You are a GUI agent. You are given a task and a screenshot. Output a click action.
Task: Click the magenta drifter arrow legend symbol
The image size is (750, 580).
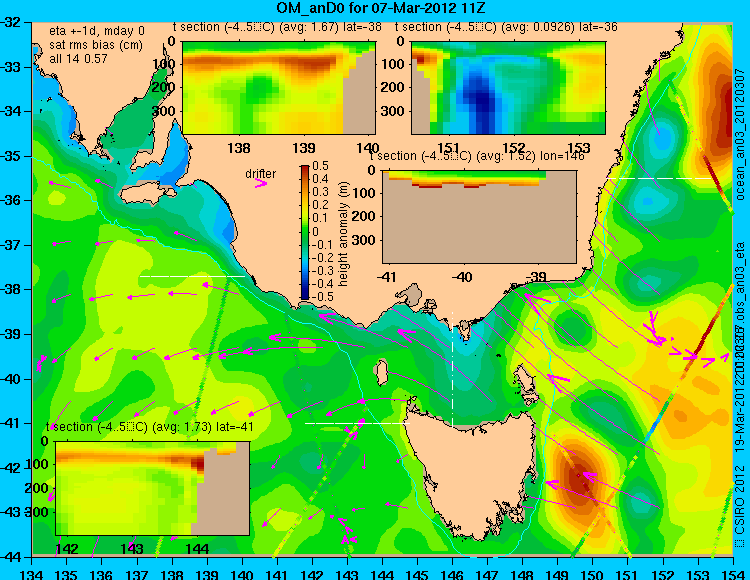click(x=261, y=183)
